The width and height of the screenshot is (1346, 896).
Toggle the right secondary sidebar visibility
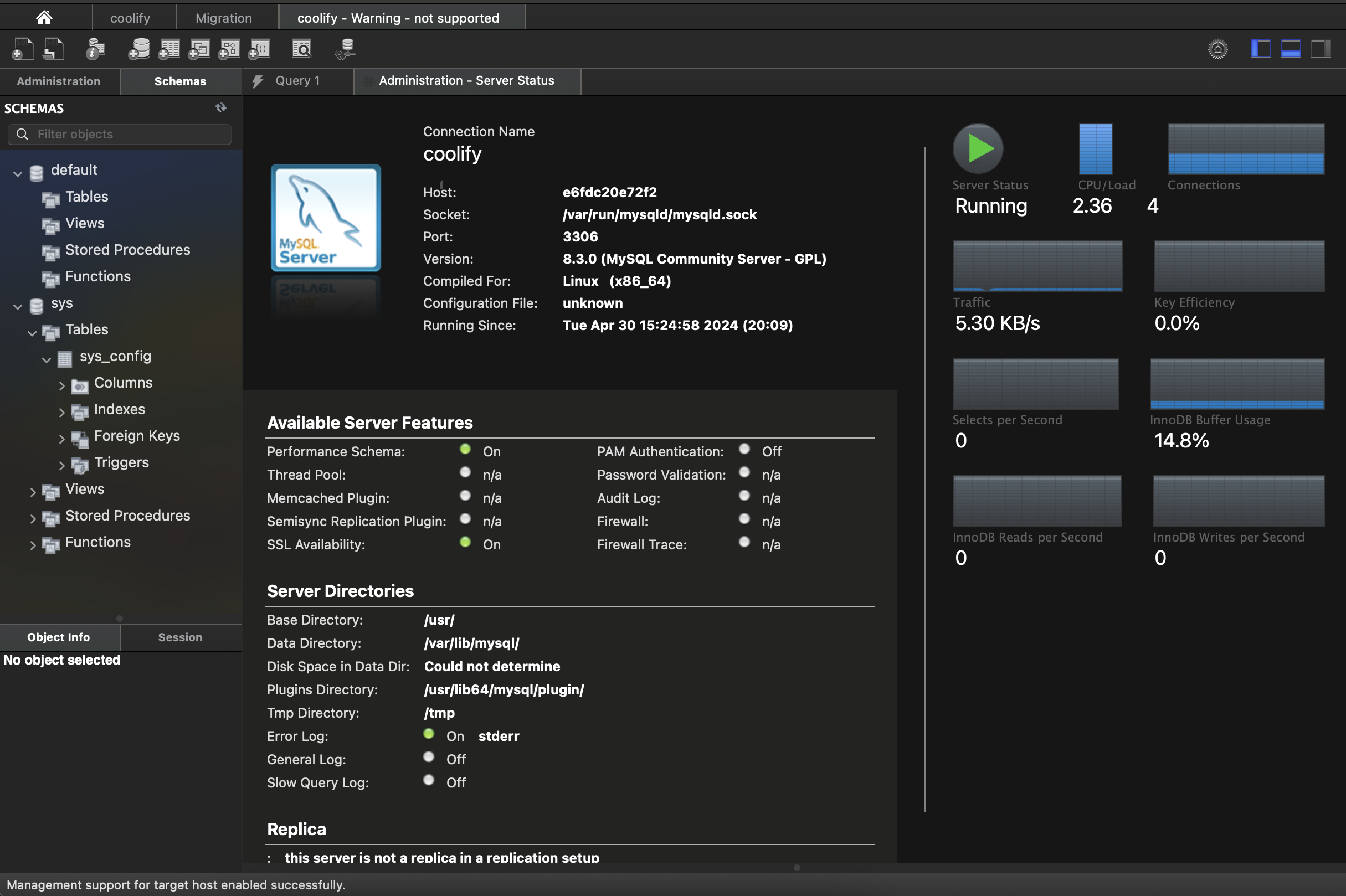[1321, 49]
